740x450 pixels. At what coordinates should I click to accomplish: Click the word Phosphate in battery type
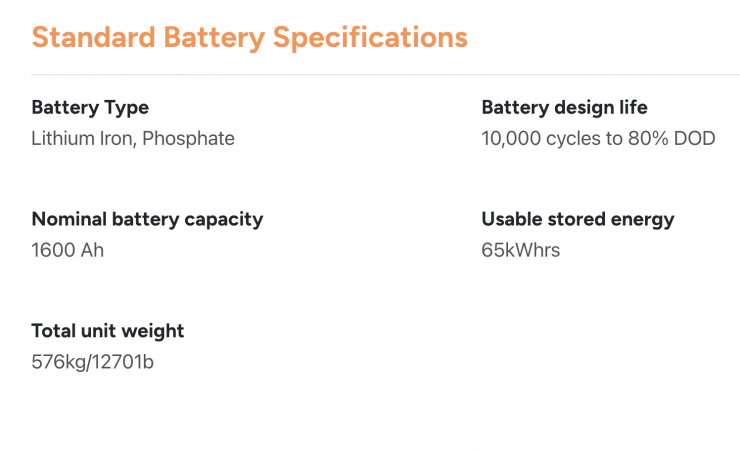[188, 138]
